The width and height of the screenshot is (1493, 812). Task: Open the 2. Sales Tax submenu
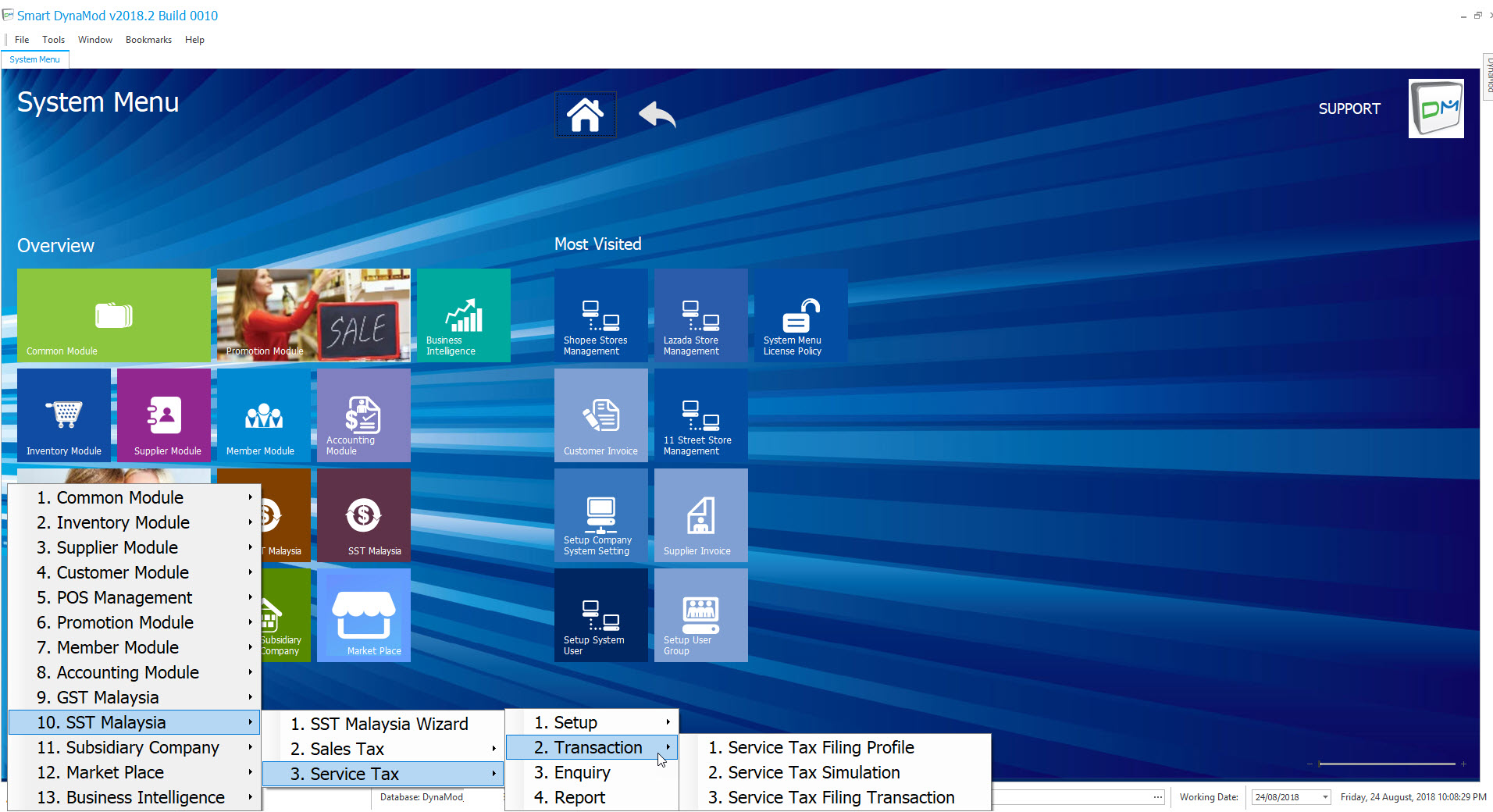[x=383, y=749]
